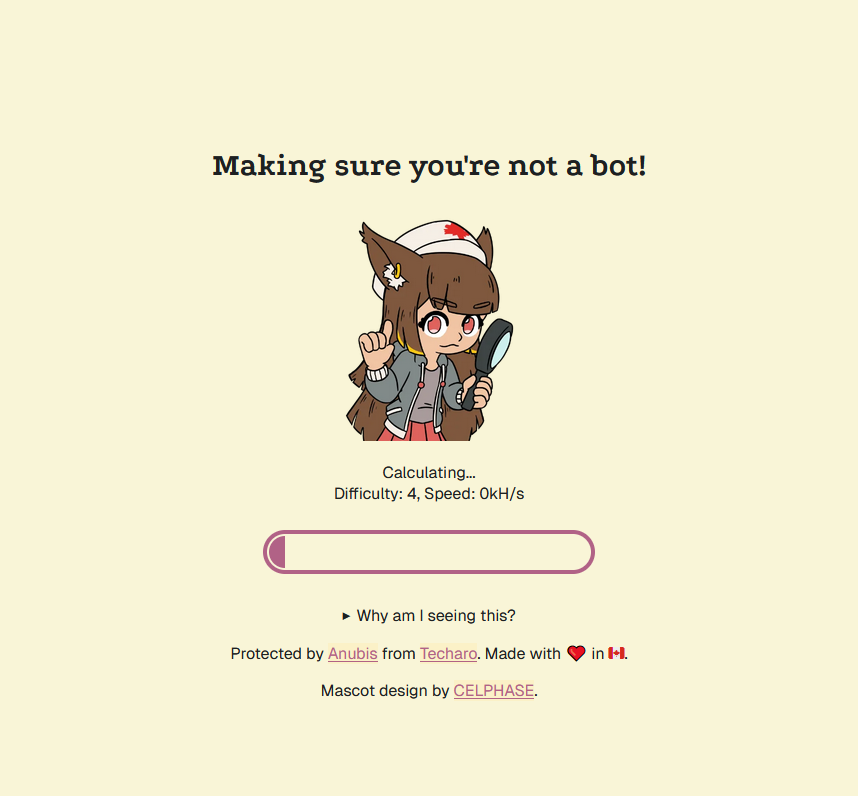The width and height of the screenshot is (858, 796).
Task: Click the Canadian flag emoji
Action: click(616, 653)
